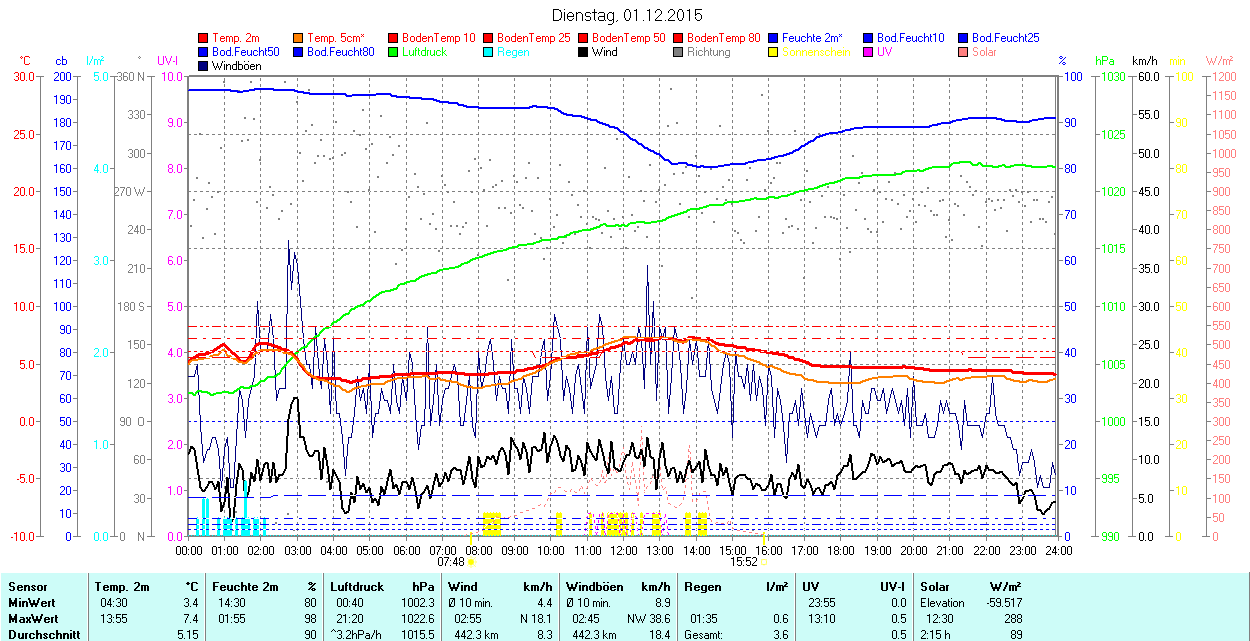Click the Luftdruck column header in table
Viewport: 1250px width, 641px height.
tap(358, 586)
